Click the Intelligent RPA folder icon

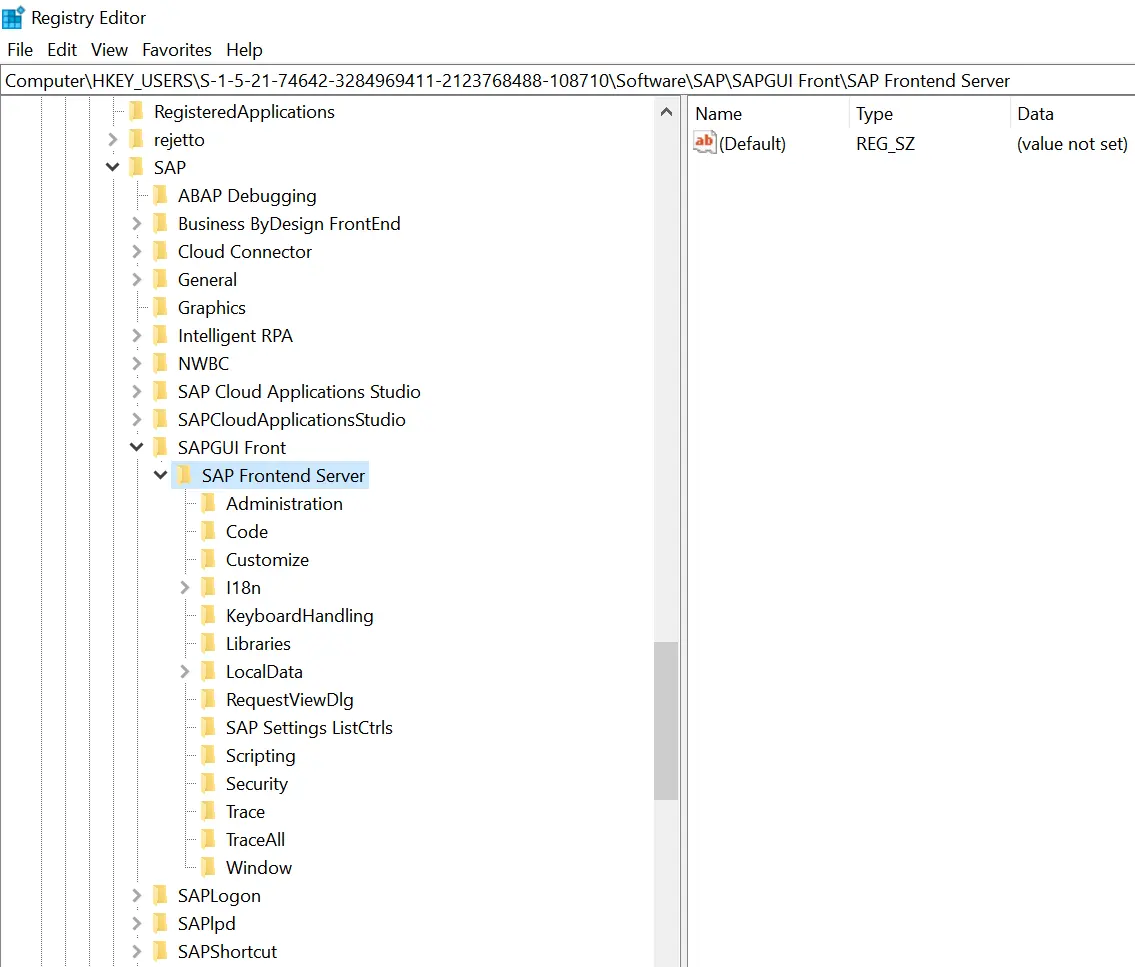point(161,335)
